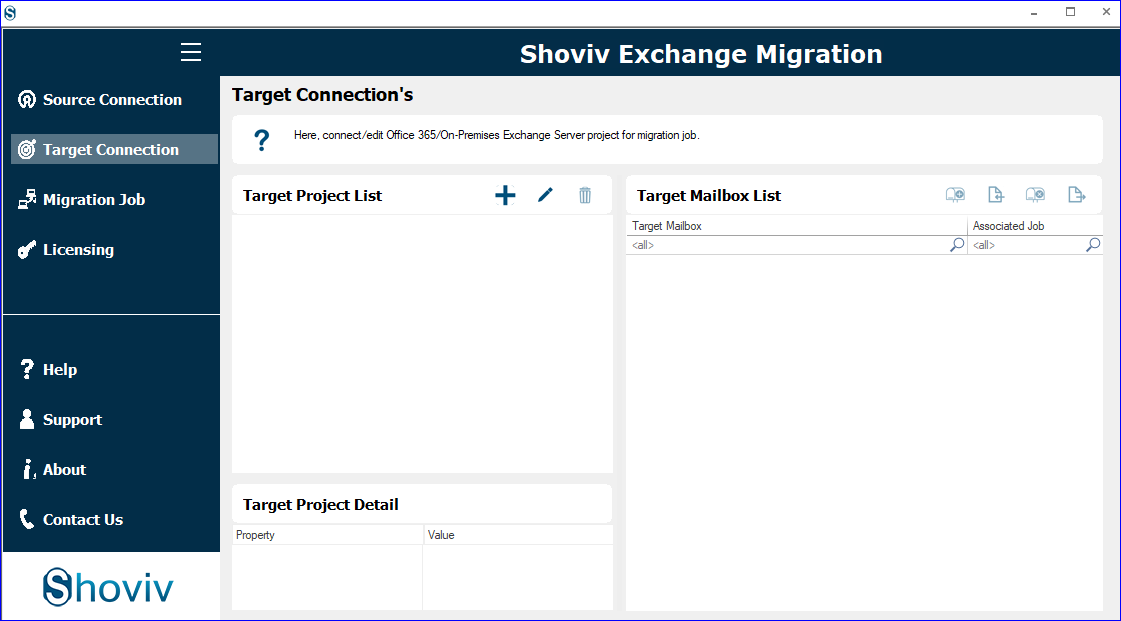
Task: Remove a mailbox from the target list
Action: pyautogui.click(x=1035, y=194)
